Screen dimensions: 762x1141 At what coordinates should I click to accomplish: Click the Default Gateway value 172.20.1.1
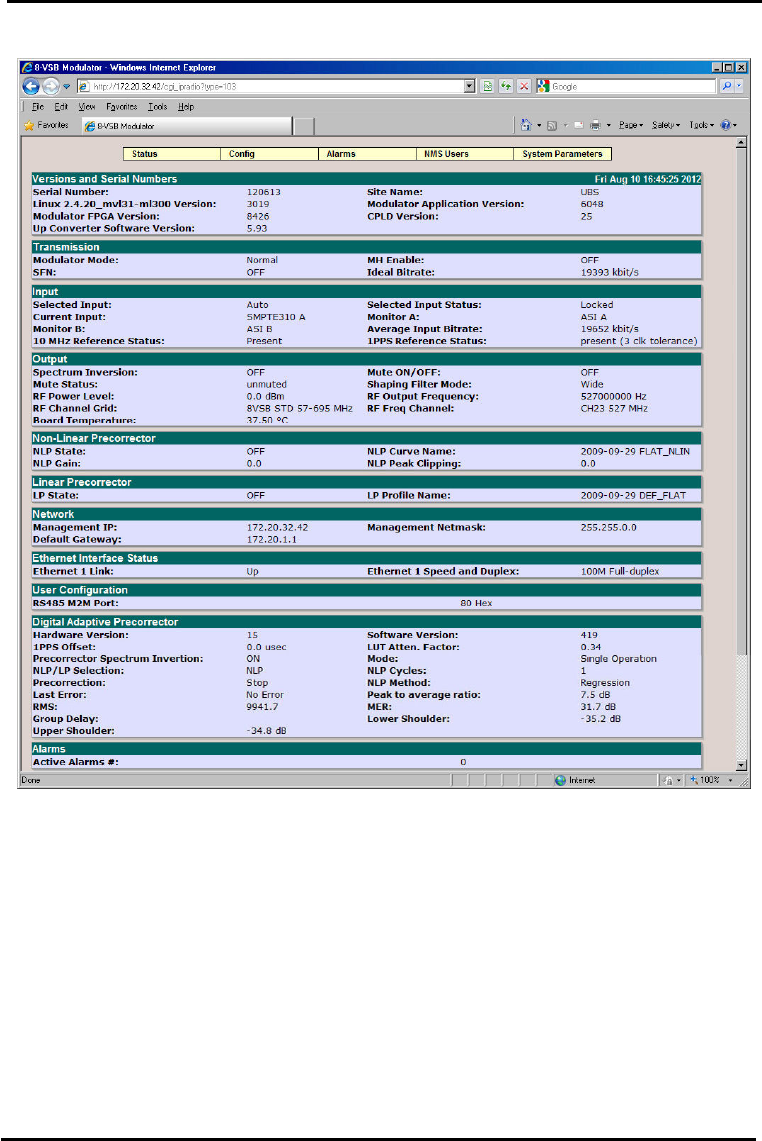(271, 540)
